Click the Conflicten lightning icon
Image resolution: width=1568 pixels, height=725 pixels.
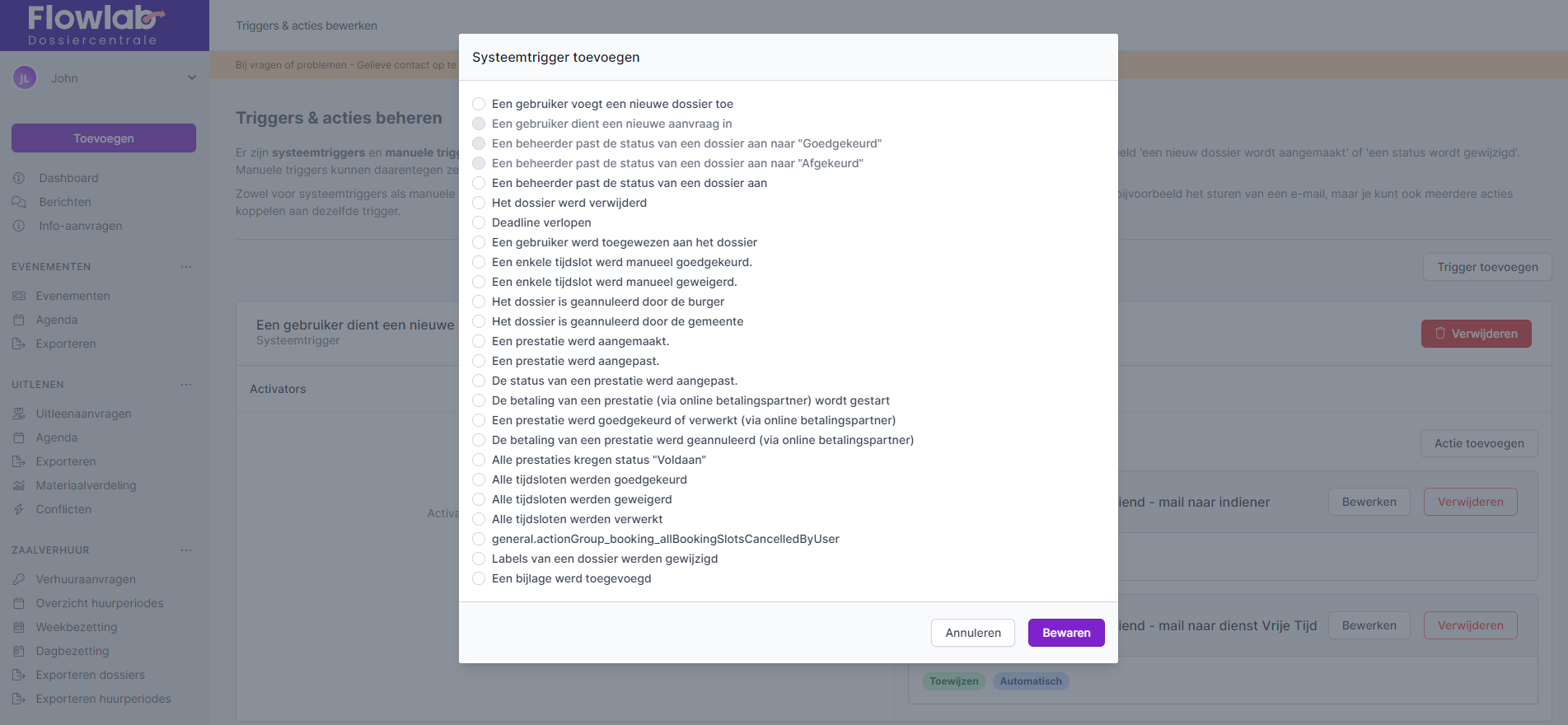click(x=19, y=509)
